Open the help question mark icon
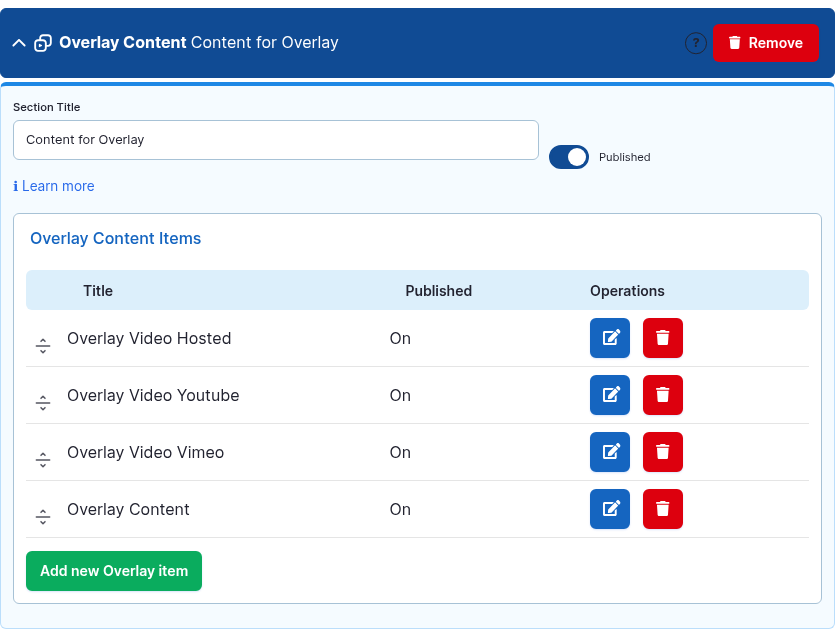The width and height of the screenshot is (835, 629). point(695,43)
